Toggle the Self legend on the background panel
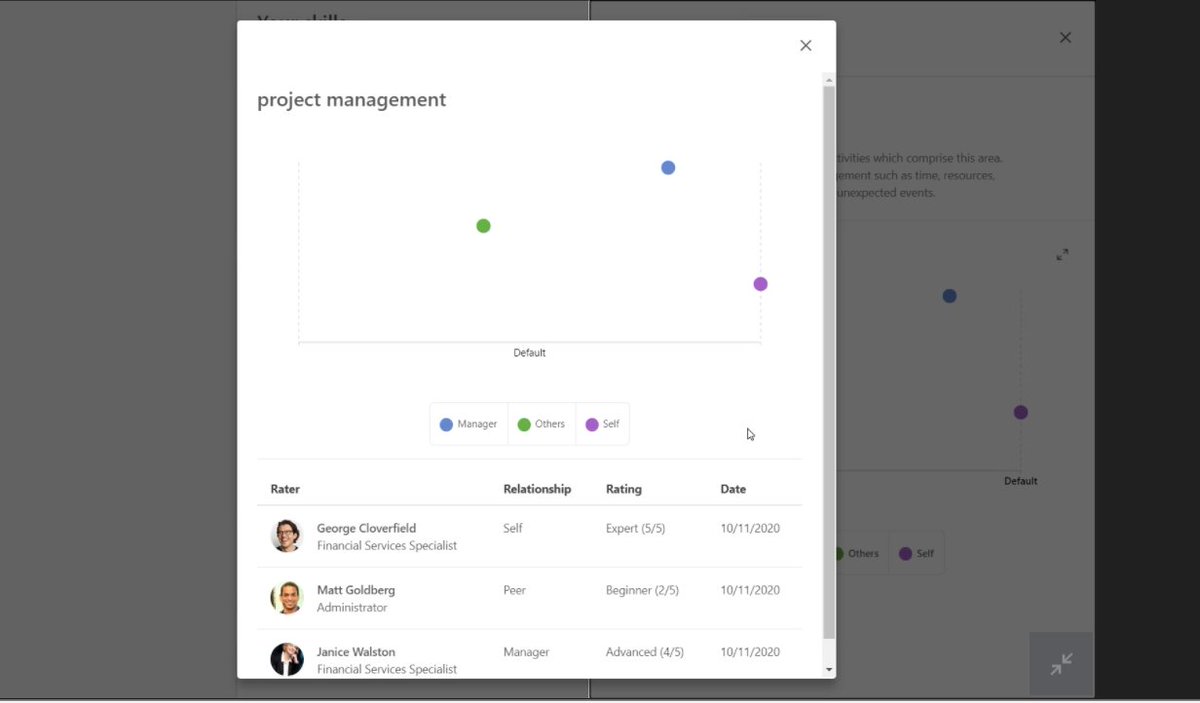 (x=916, y=552)
